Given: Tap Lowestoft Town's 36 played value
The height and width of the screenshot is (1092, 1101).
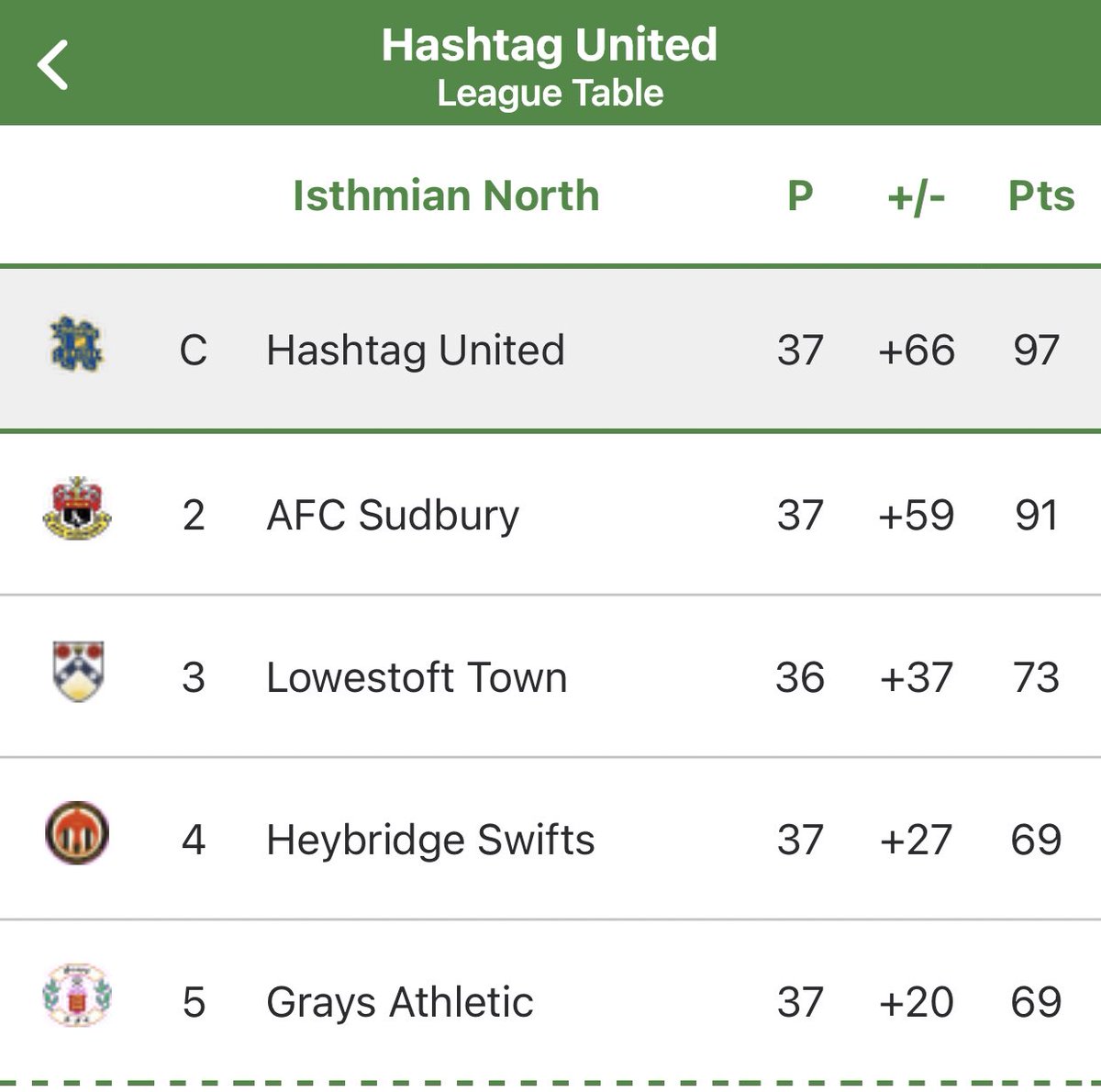Looking at the screenshot, I should pos(799,678).
